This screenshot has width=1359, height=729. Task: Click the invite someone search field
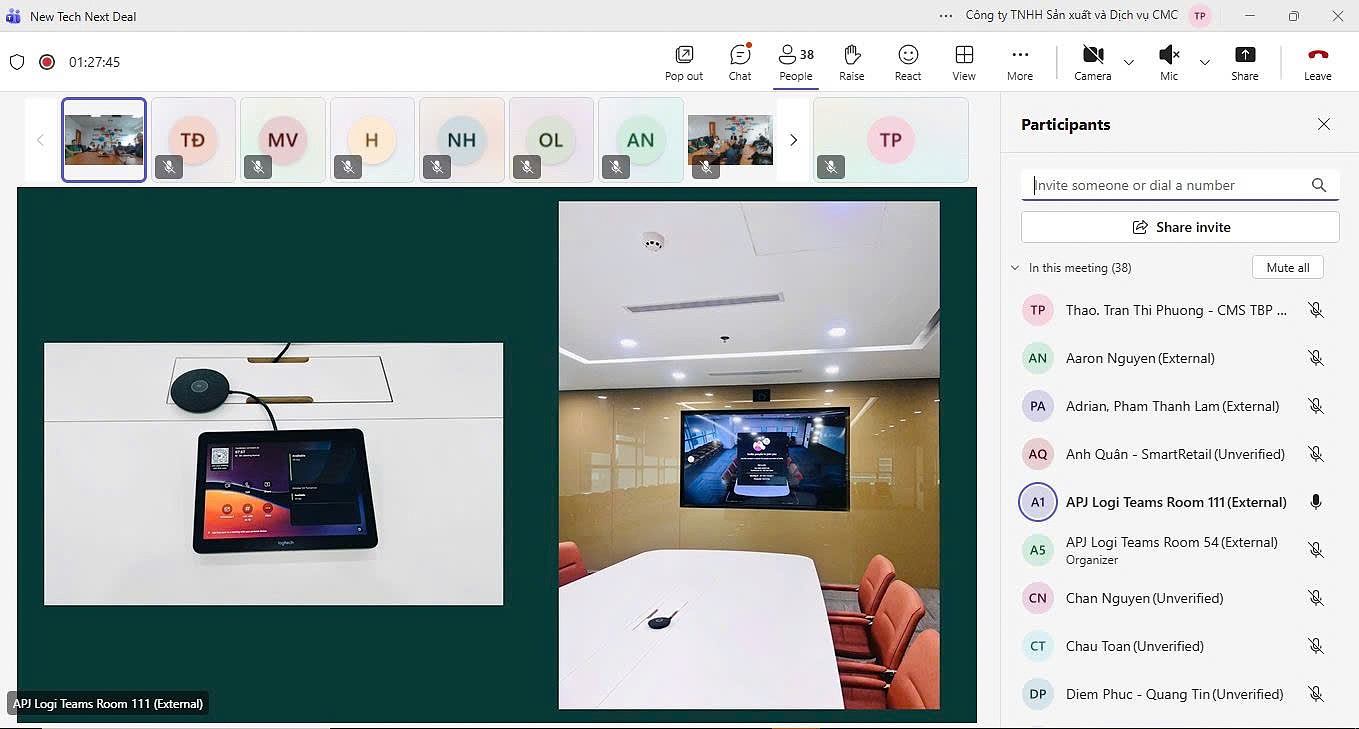pos(1165,185)
